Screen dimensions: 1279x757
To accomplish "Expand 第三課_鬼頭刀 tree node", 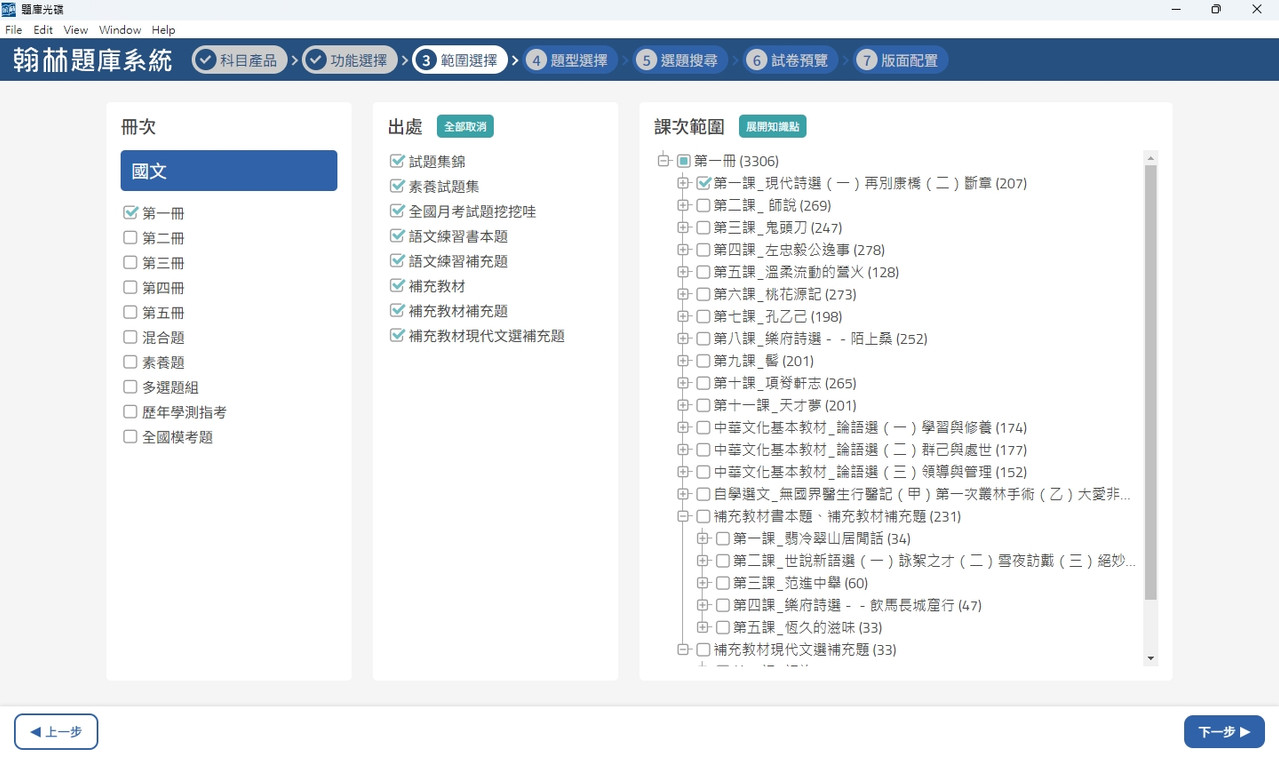I will pyautogui.click(x=683, y=227).
